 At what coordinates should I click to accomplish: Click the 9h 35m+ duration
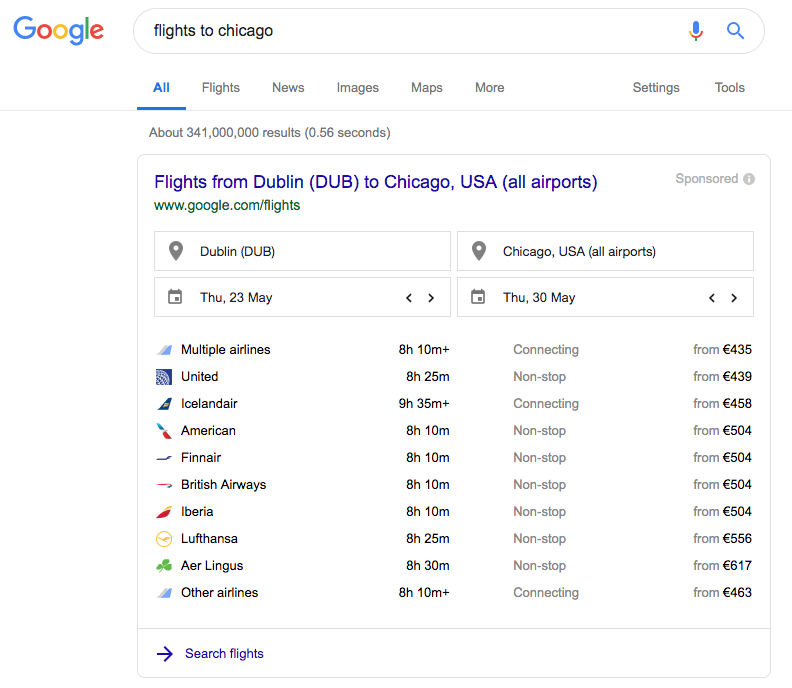(424, 404)
